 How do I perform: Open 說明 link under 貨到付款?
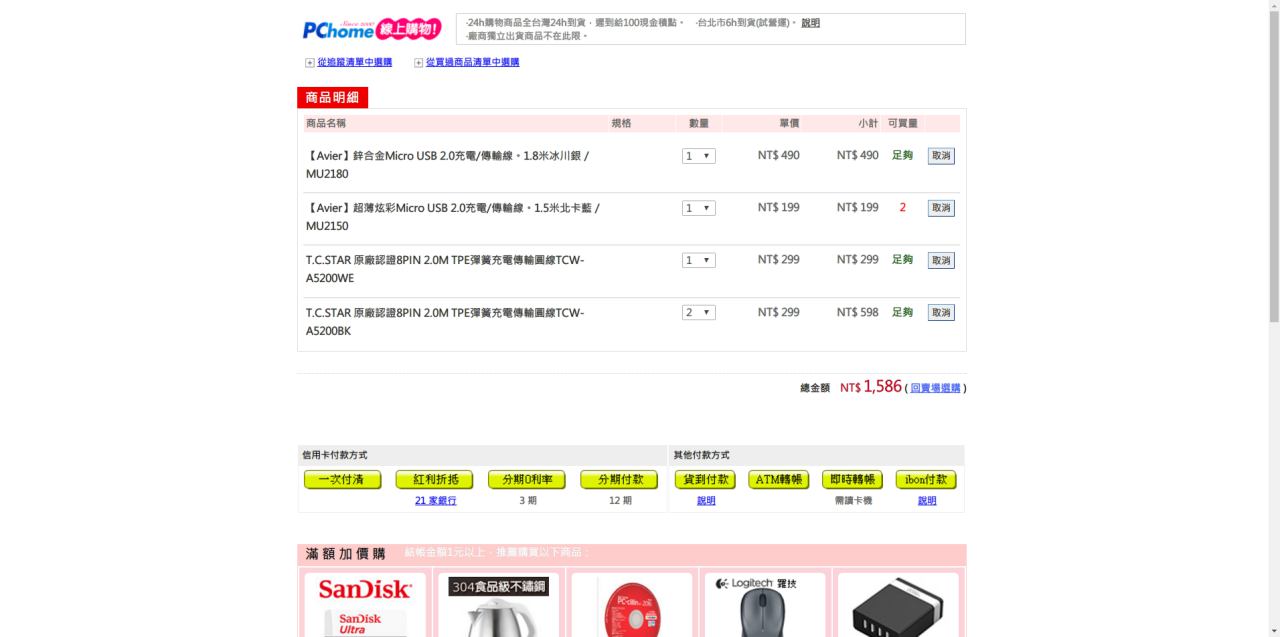pos(706,501)
